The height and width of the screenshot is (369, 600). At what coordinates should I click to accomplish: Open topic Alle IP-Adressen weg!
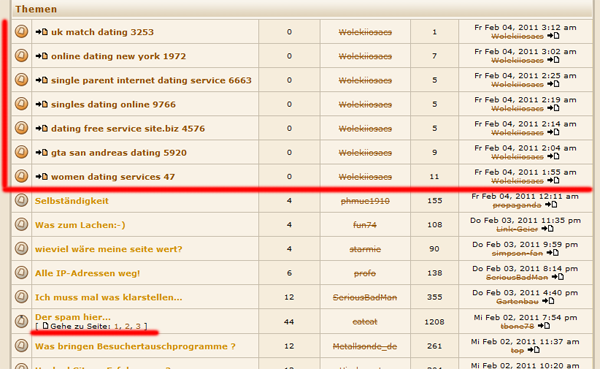click(x=88, y=273)
